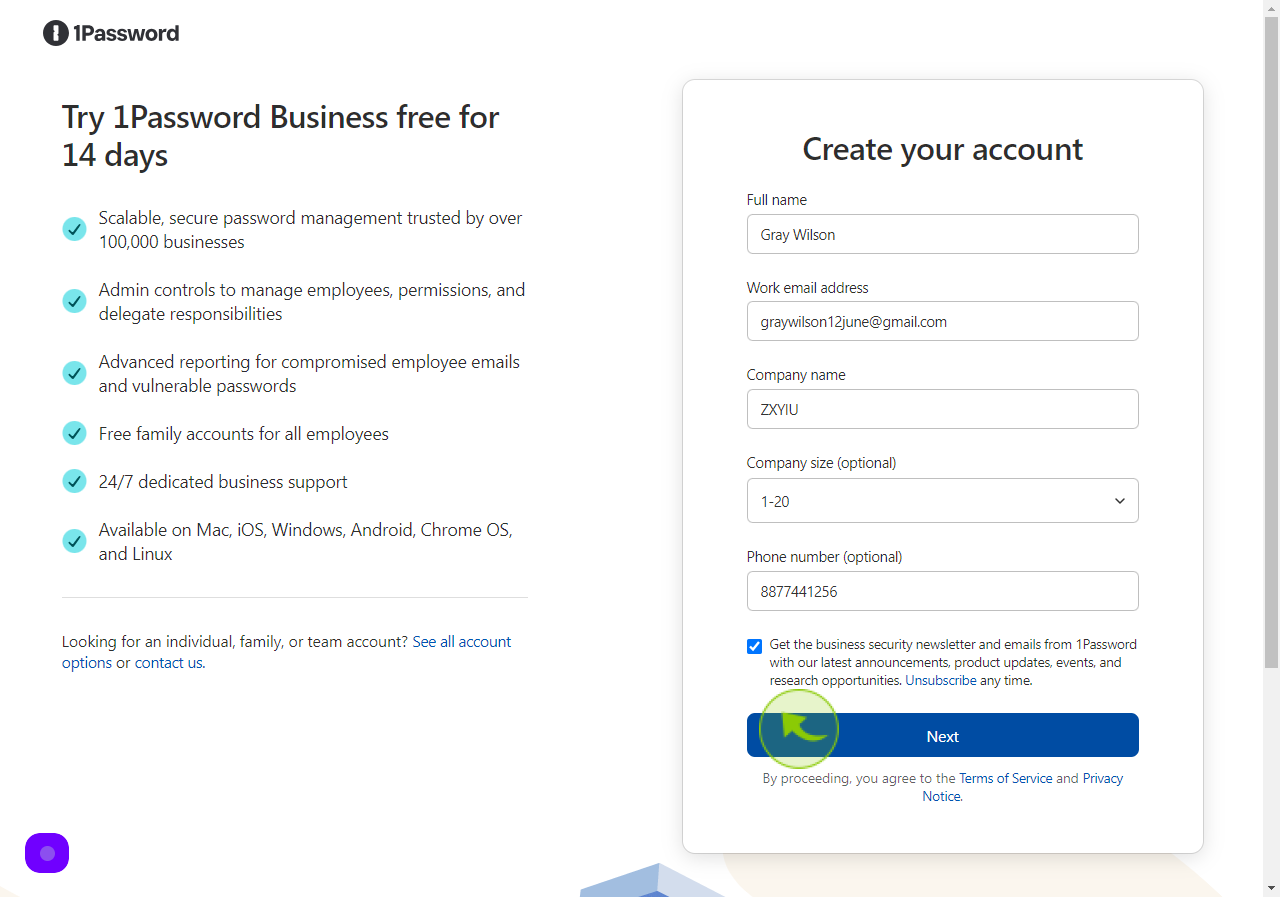Click the 'Company name' label

[x=796, y=375]
